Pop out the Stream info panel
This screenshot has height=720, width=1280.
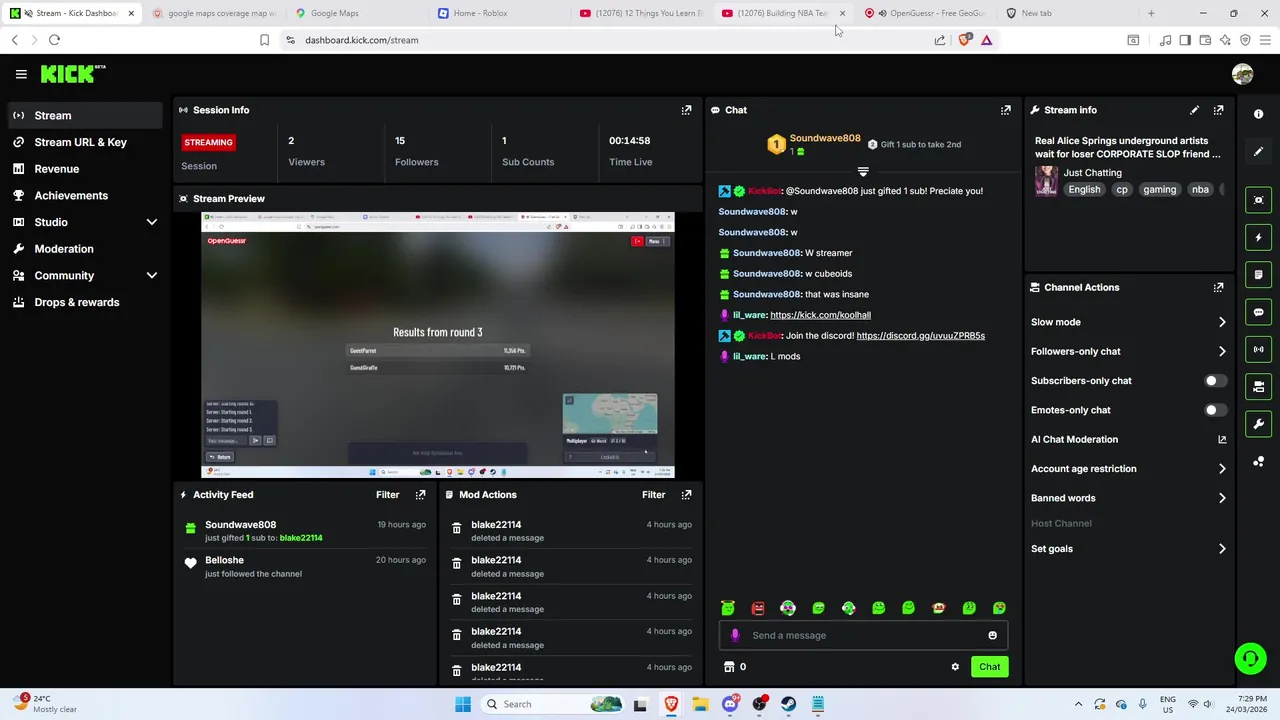1218,110
